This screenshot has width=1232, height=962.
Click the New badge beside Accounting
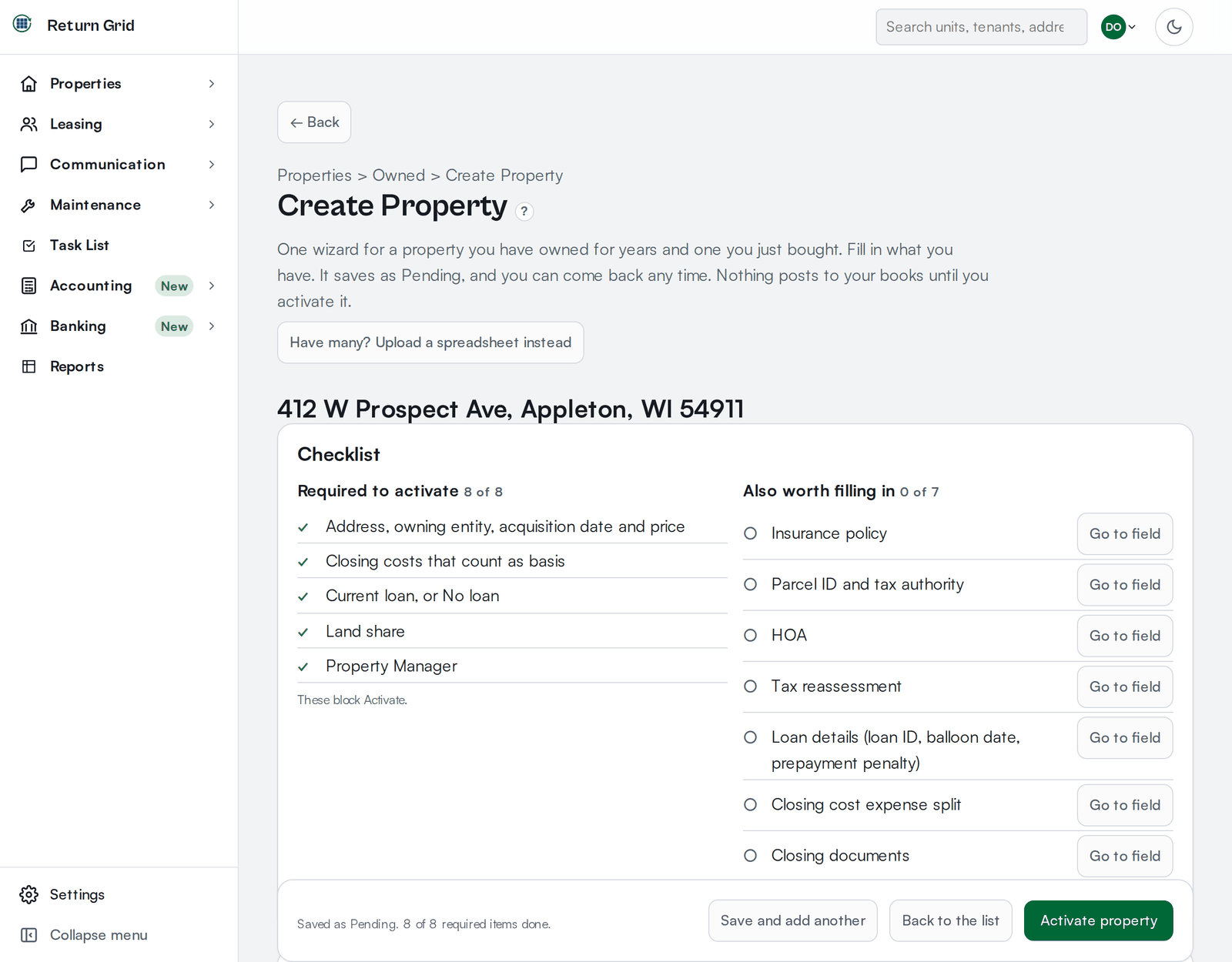click(175, 286)
